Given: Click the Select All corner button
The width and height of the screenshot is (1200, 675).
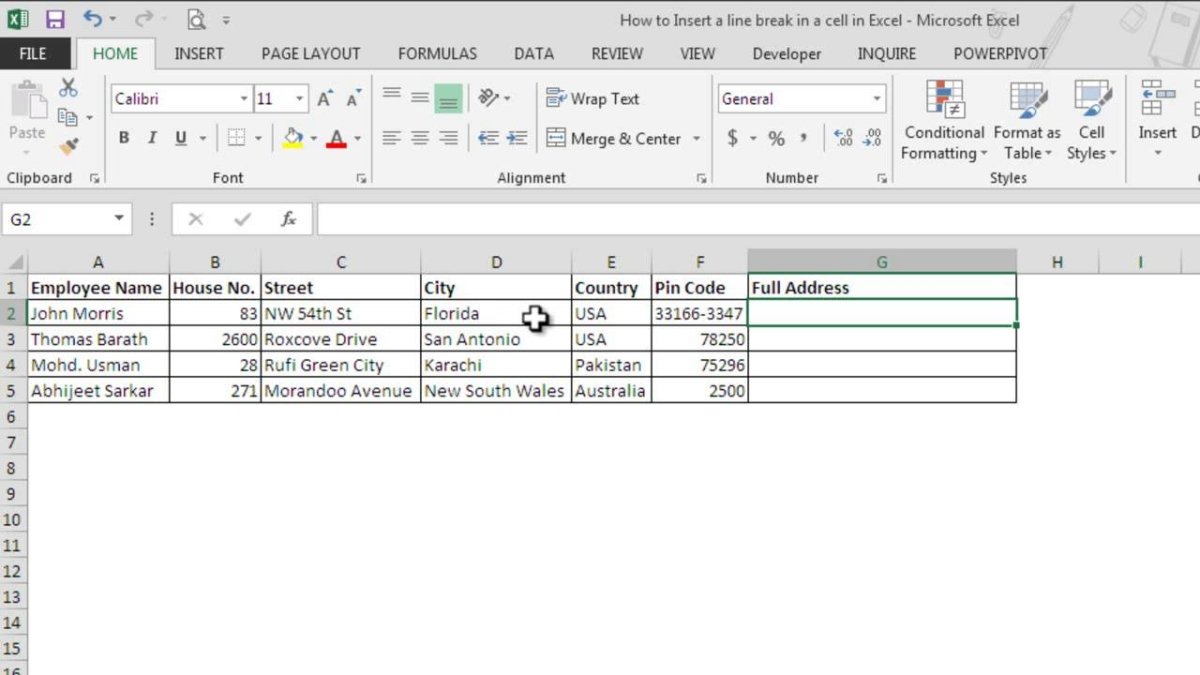Looking at the screenshot, I should point(14,262).
